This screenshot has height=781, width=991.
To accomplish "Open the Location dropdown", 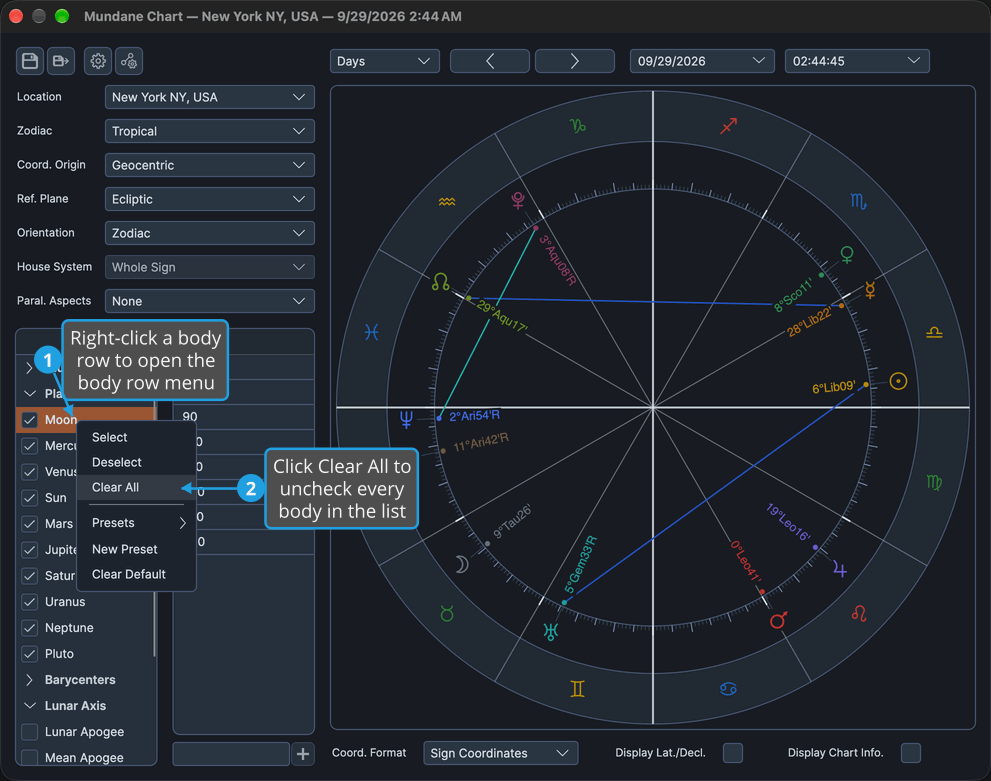I will click(x=210, y=97).
